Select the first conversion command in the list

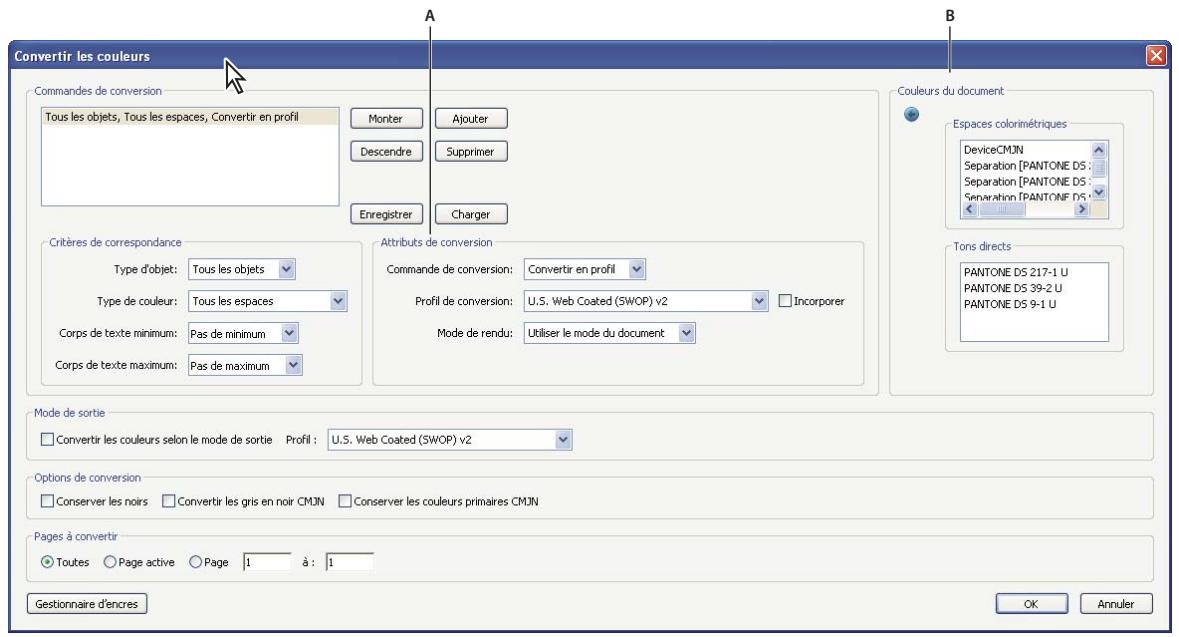(x=173, y=117)
